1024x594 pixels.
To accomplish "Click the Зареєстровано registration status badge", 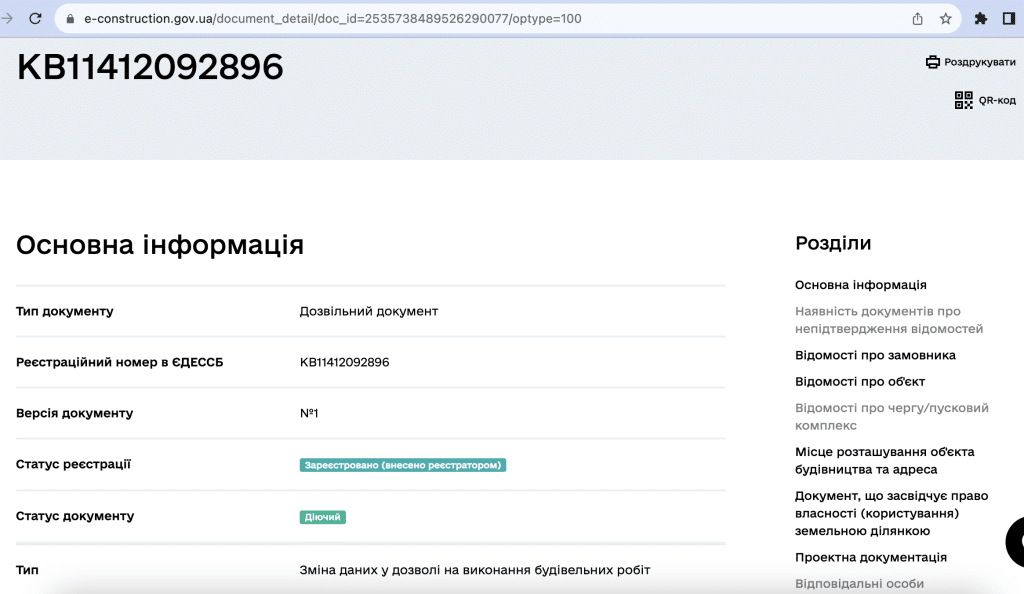I will [x=402, y=465].
